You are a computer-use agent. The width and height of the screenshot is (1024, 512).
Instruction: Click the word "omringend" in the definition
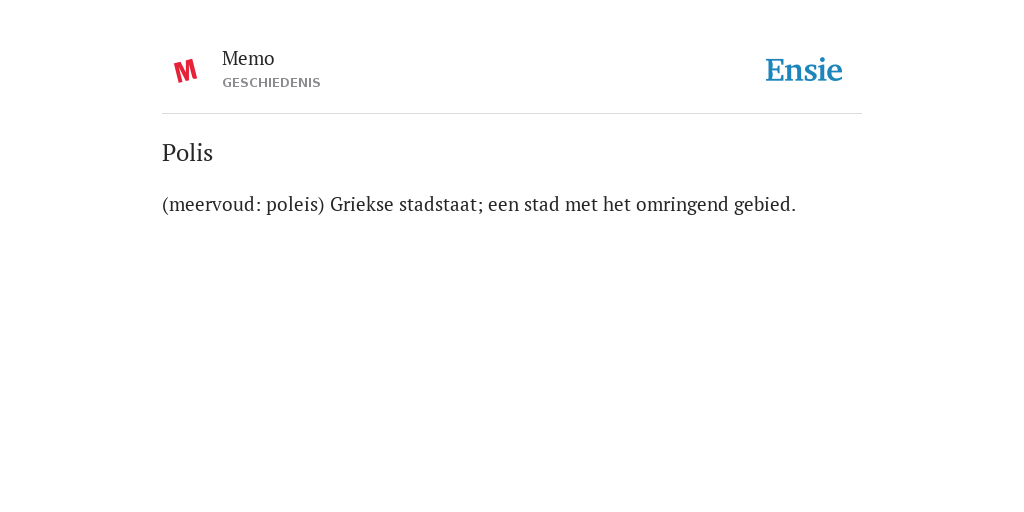pos(682,205)
